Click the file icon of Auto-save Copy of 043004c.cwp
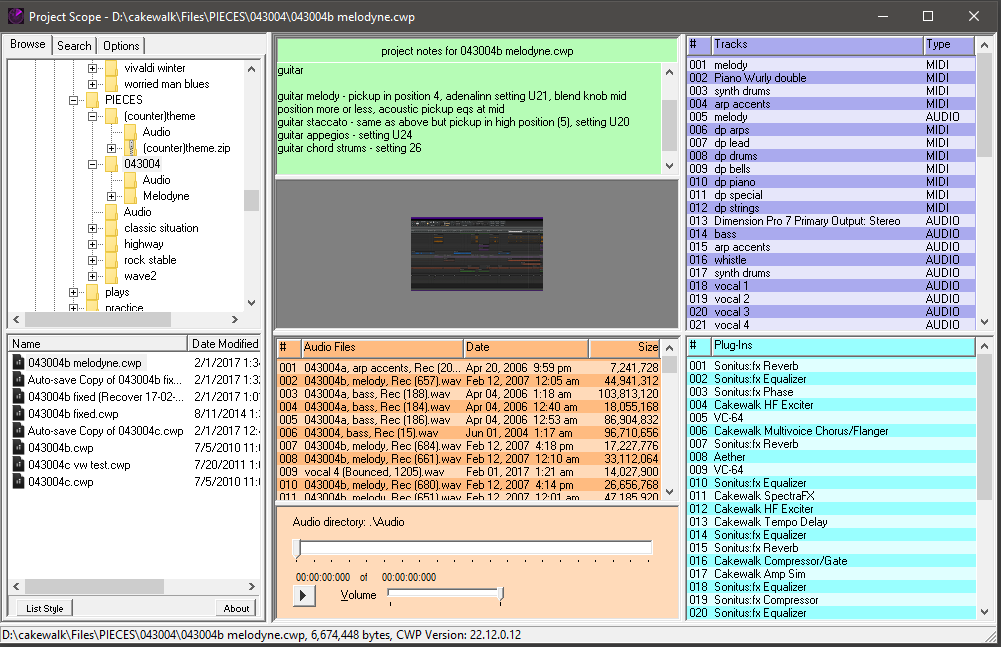The width and height of the screenshot is (1001, 647). click(18, 430)
